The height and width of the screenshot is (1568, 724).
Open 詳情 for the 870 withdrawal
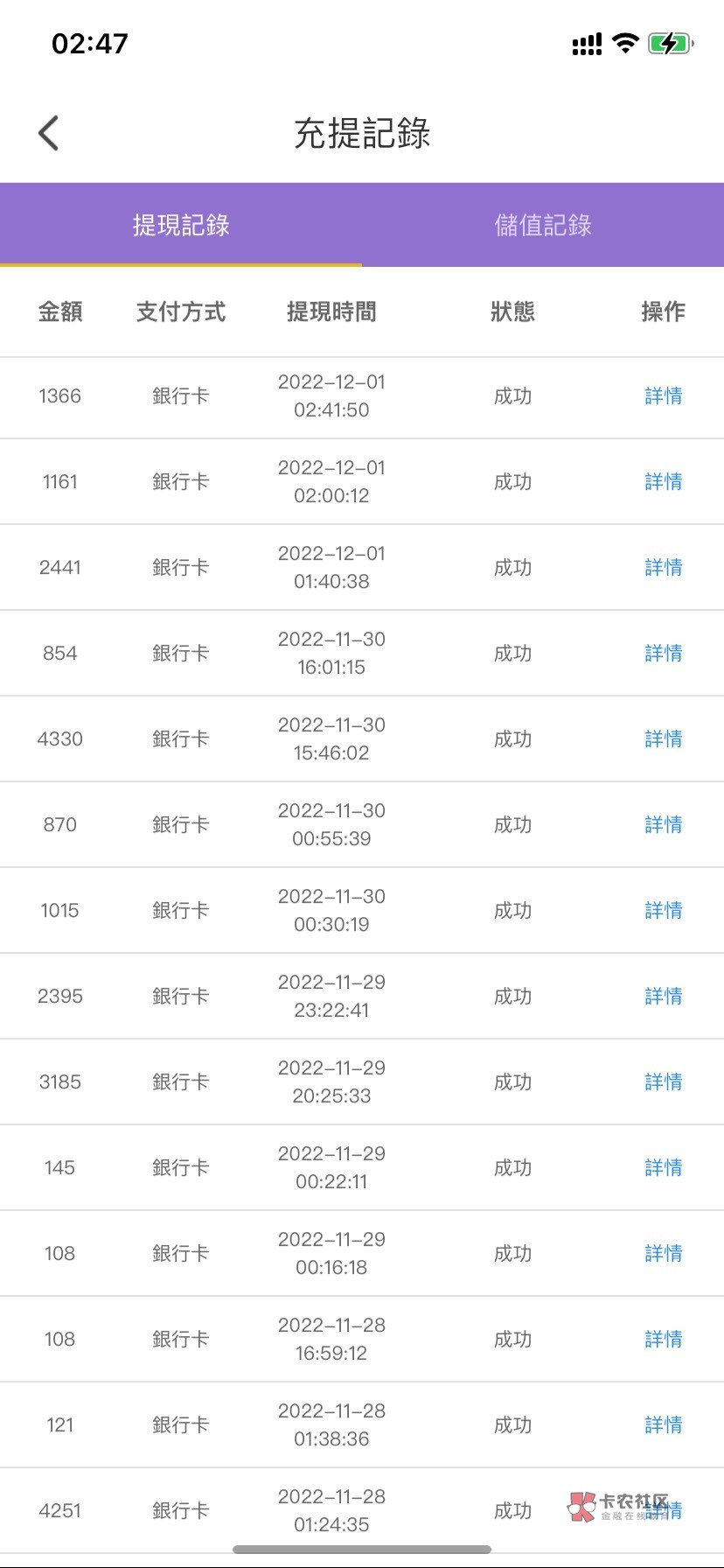(663, 825)
